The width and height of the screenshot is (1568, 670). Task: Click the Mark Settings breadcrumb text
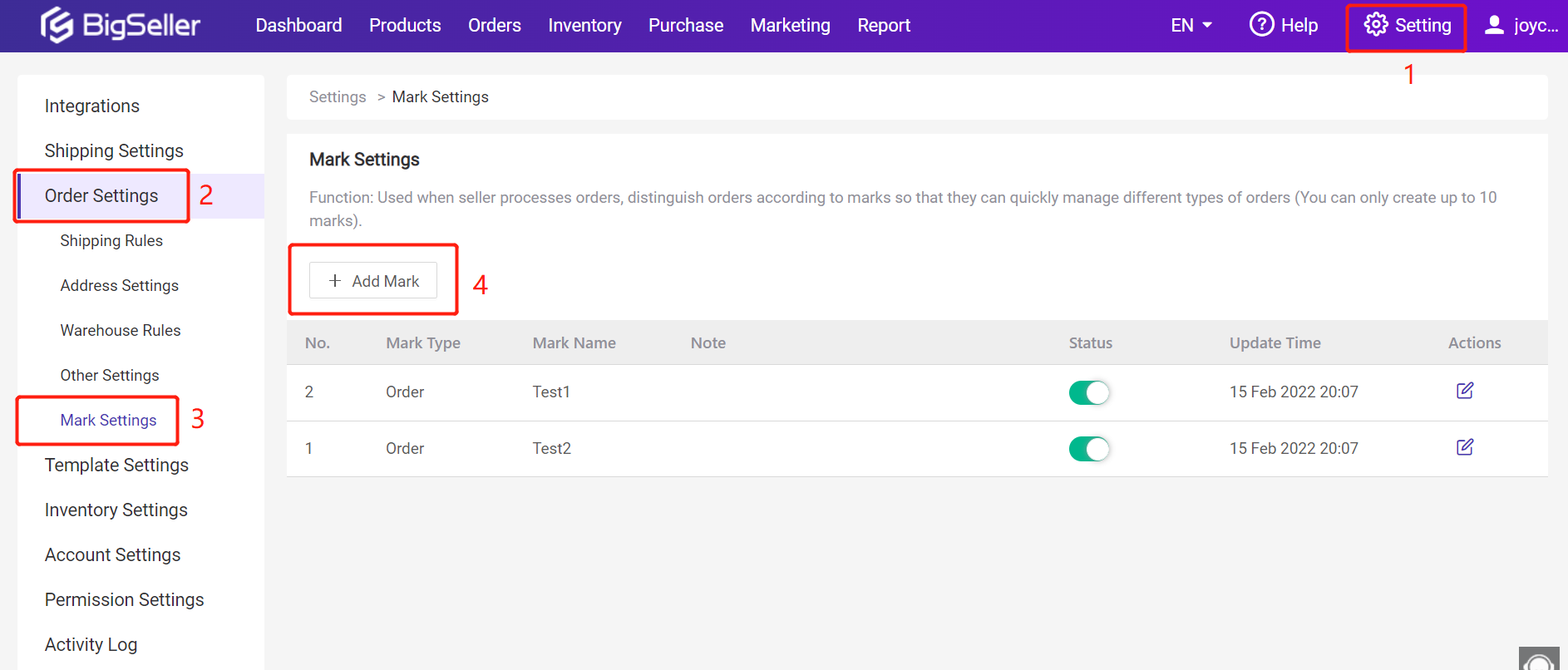(x=441, y=97)
